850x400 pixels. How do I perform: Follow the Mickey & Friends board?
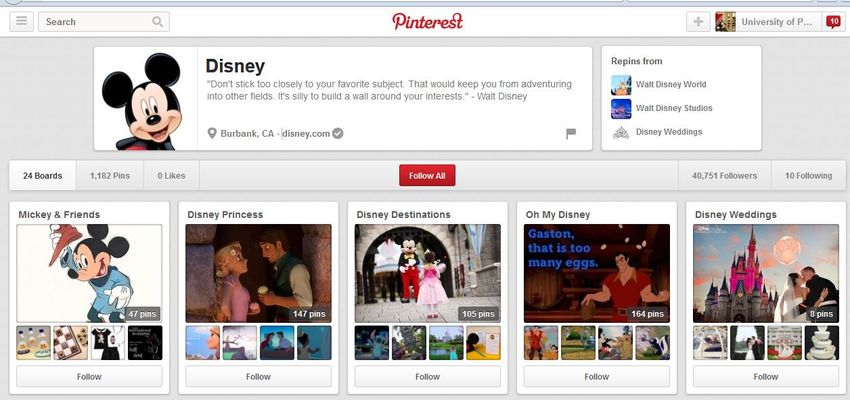click(89, 376)
